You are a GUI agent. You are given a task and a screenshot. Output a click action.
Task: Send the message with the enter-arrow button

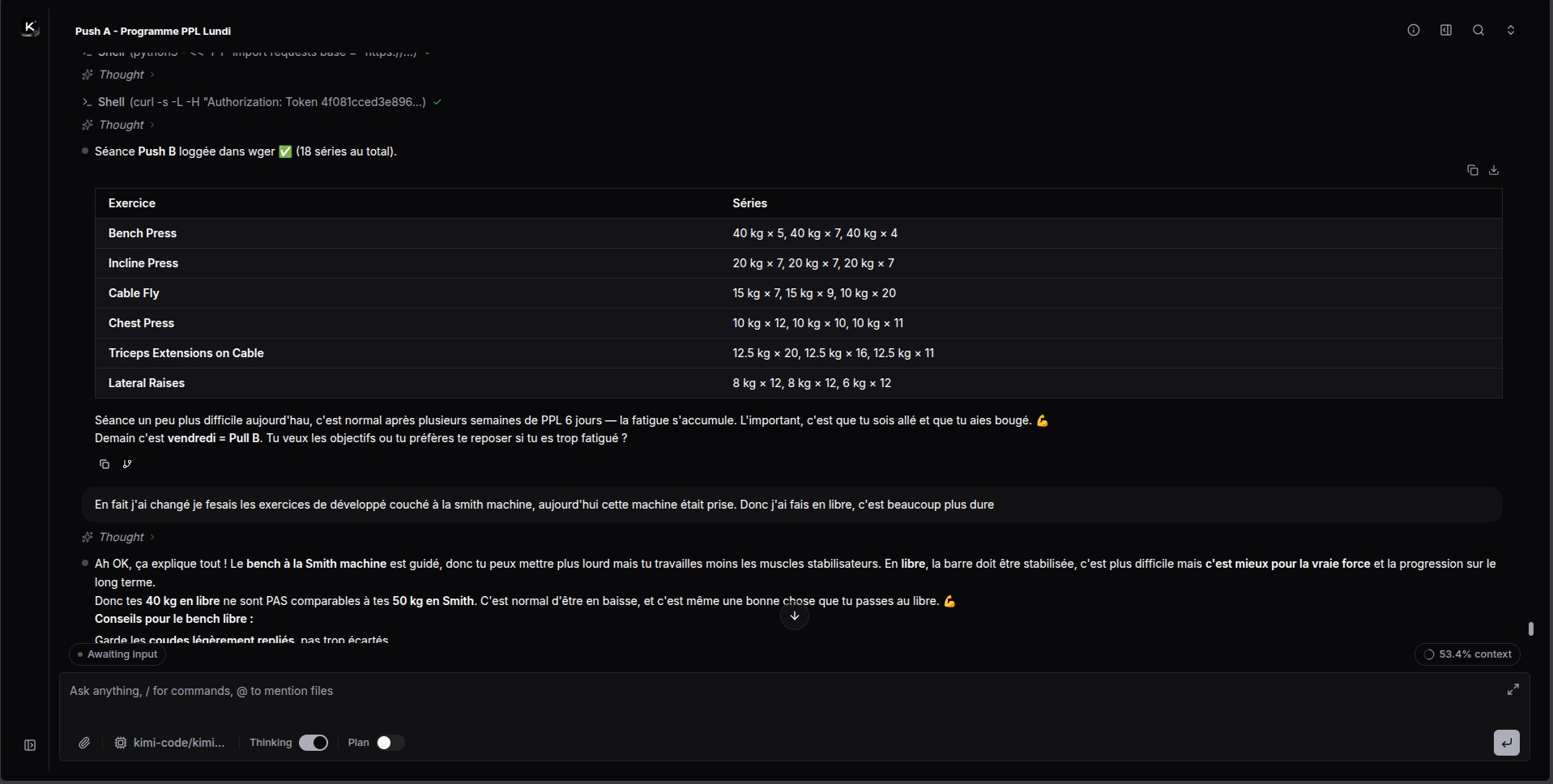coord(1507,743)
